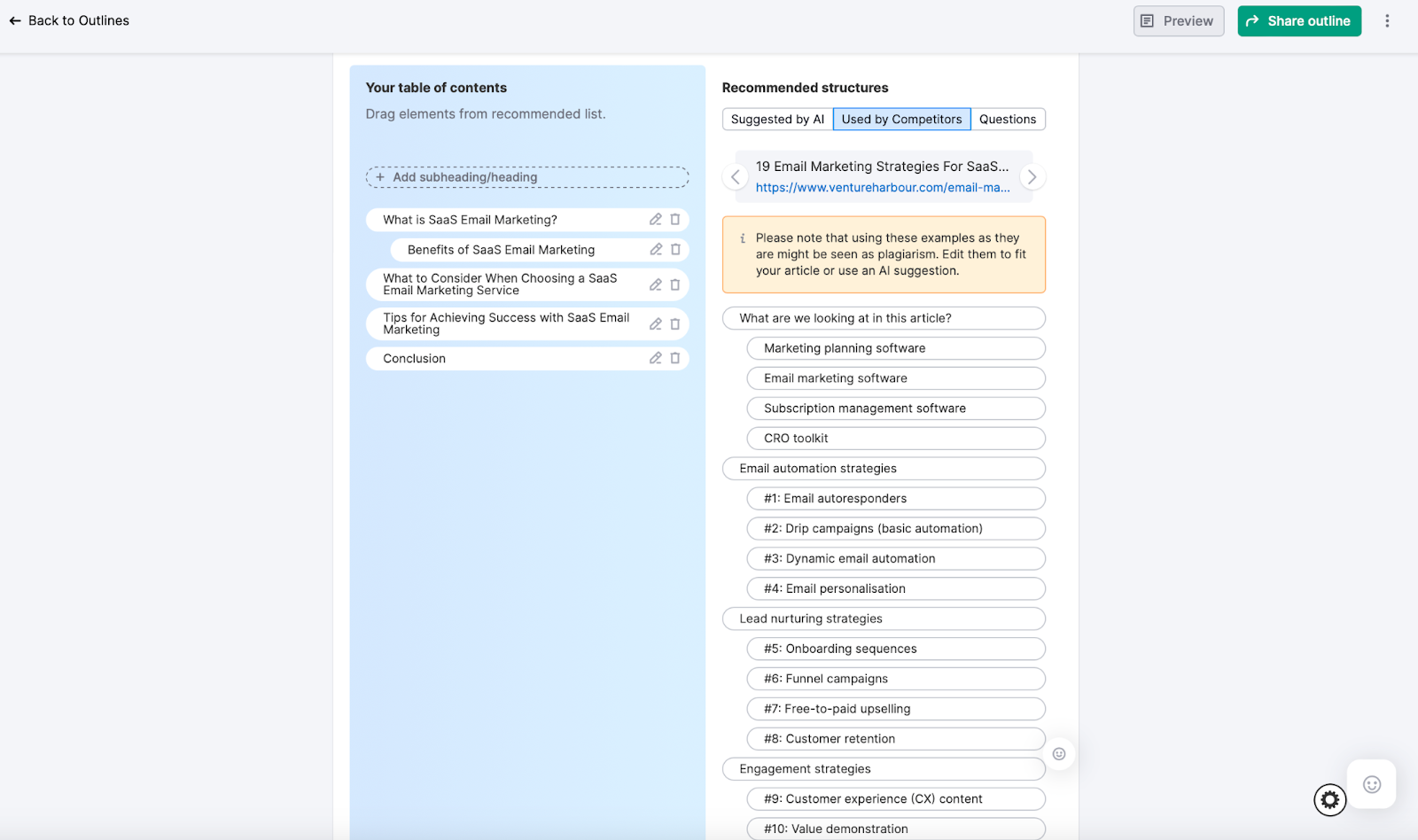Go back to Outlines
The image size is (1418, 840).
tap(69, 20)
